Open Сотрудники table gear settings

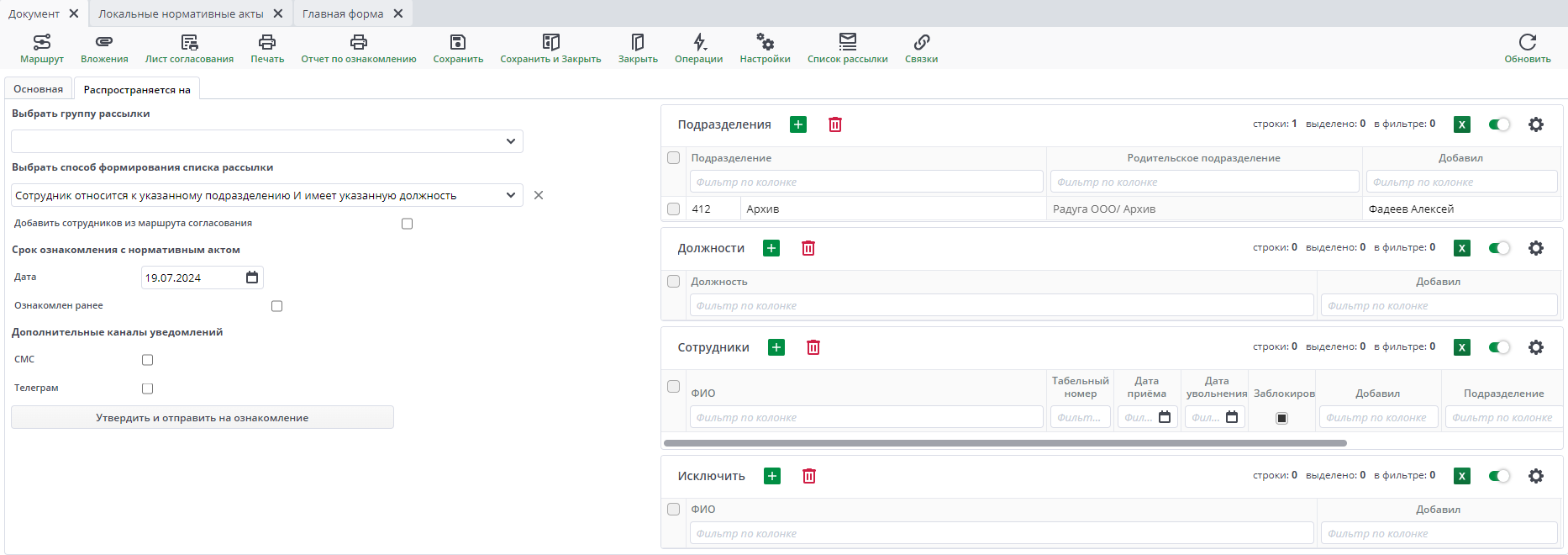[x=1536, y=347]
